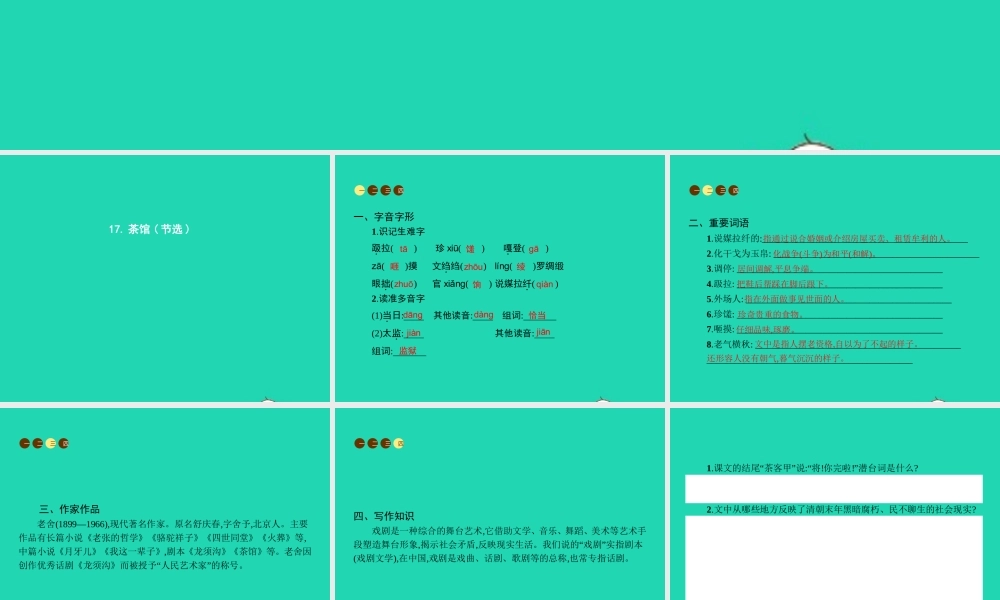Screen dimensions: 1000x600
Task: Click the subheading '2.读准多音字'
Action: coord(398,298)
